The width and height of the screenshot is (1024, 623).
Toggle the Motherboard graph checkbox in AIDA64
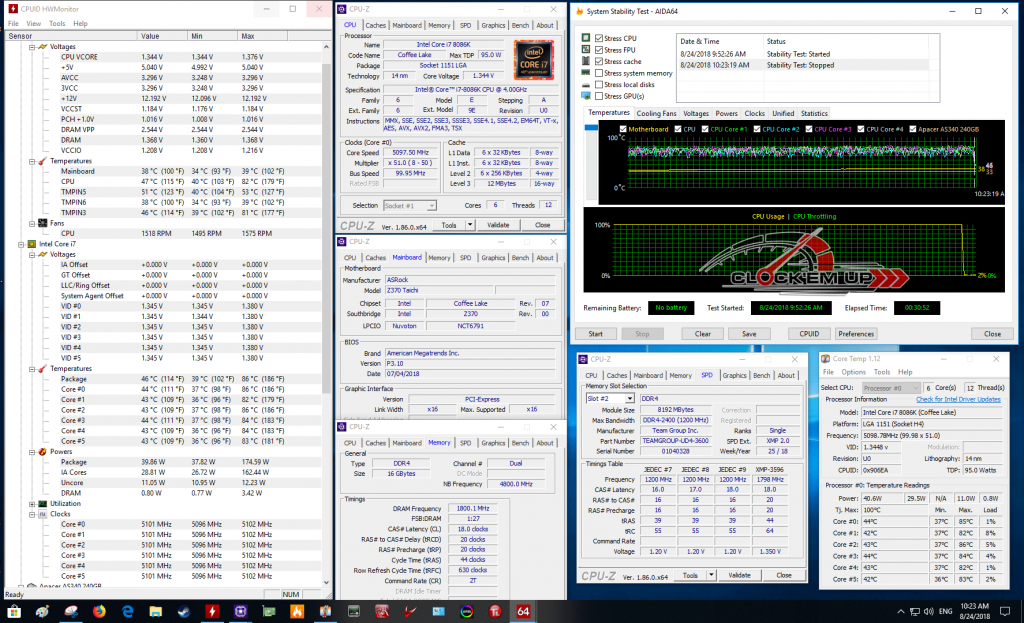pyautogui.click(x=623, y=129)
